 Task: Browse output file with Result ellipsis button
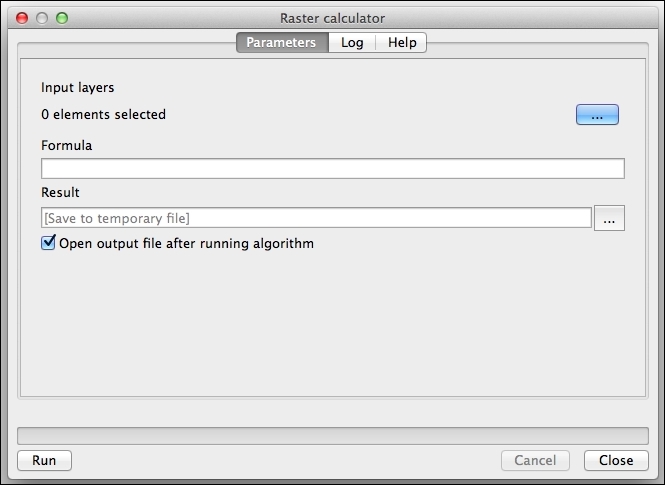(x=609, y=218)
